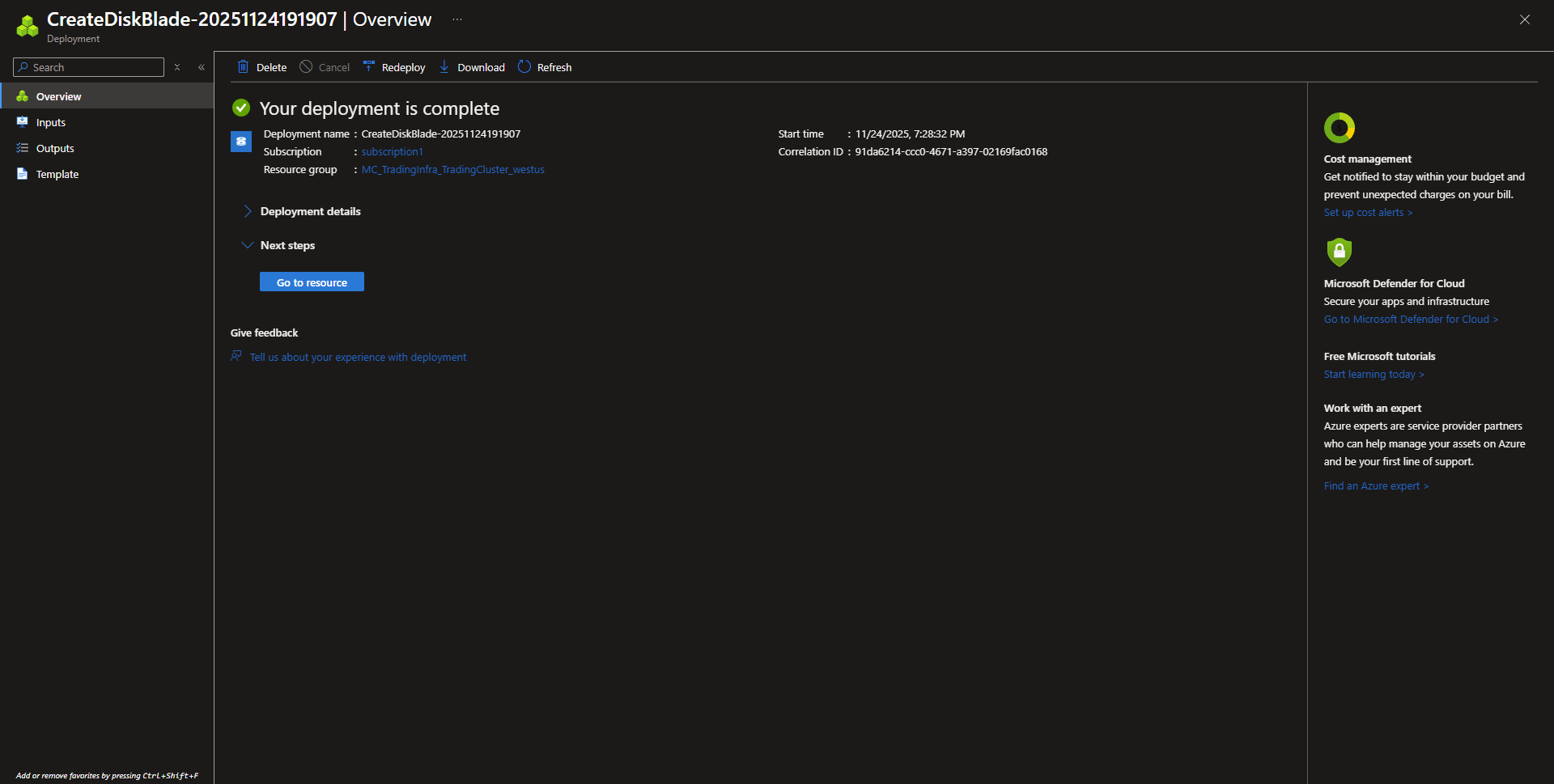Click the Delete trash icon
This screenshot has height=784, width=1554.
pos(243,67)
